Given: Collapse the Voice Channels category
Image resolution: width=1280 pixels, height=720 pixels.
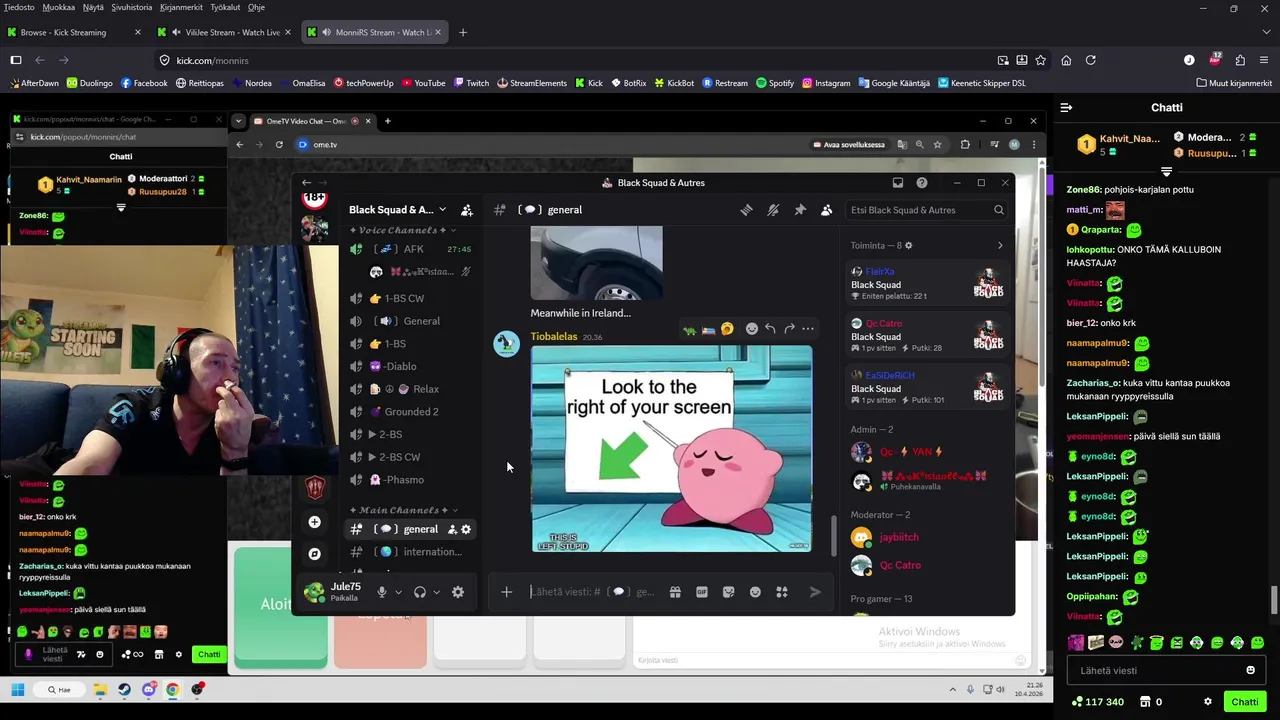Looking at the screenshot, I should [x=402, y=230].
